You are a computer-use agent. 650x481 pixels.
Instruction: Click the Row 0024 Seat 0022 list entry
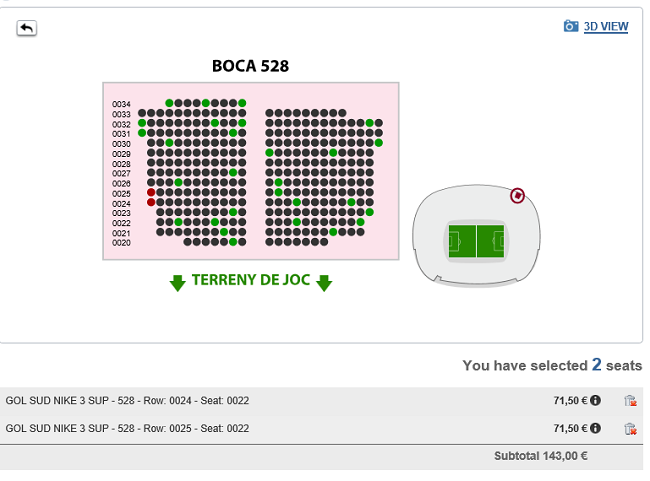point(127,401)
